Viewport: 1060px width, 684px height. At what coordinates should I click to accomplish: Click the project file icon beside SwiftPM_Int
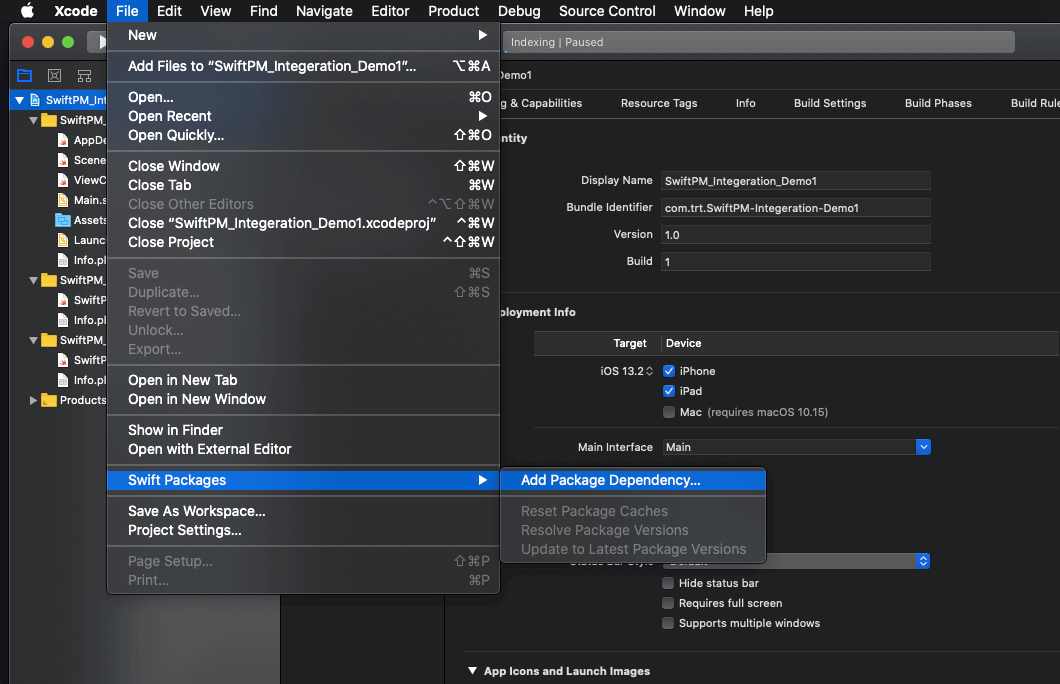click(35, 100)
